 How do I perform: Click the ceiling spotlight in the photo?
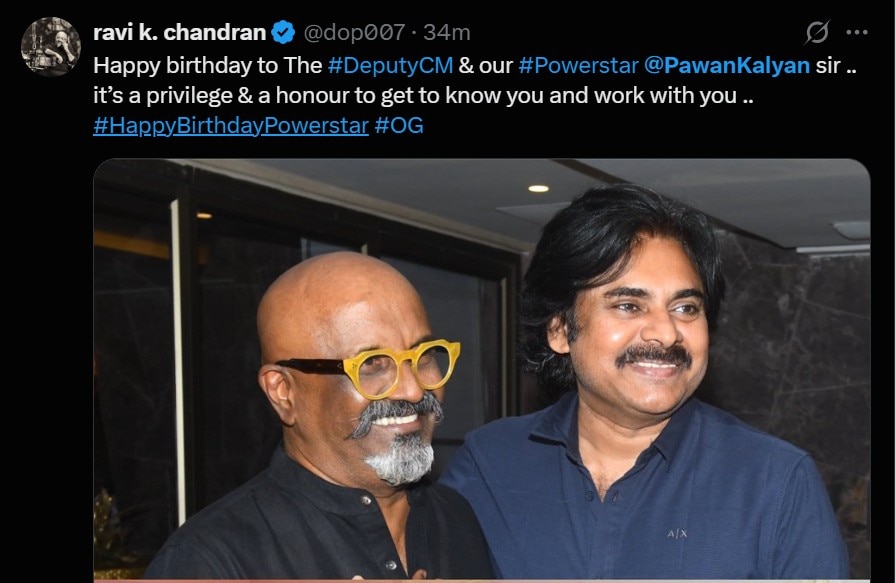538,188
